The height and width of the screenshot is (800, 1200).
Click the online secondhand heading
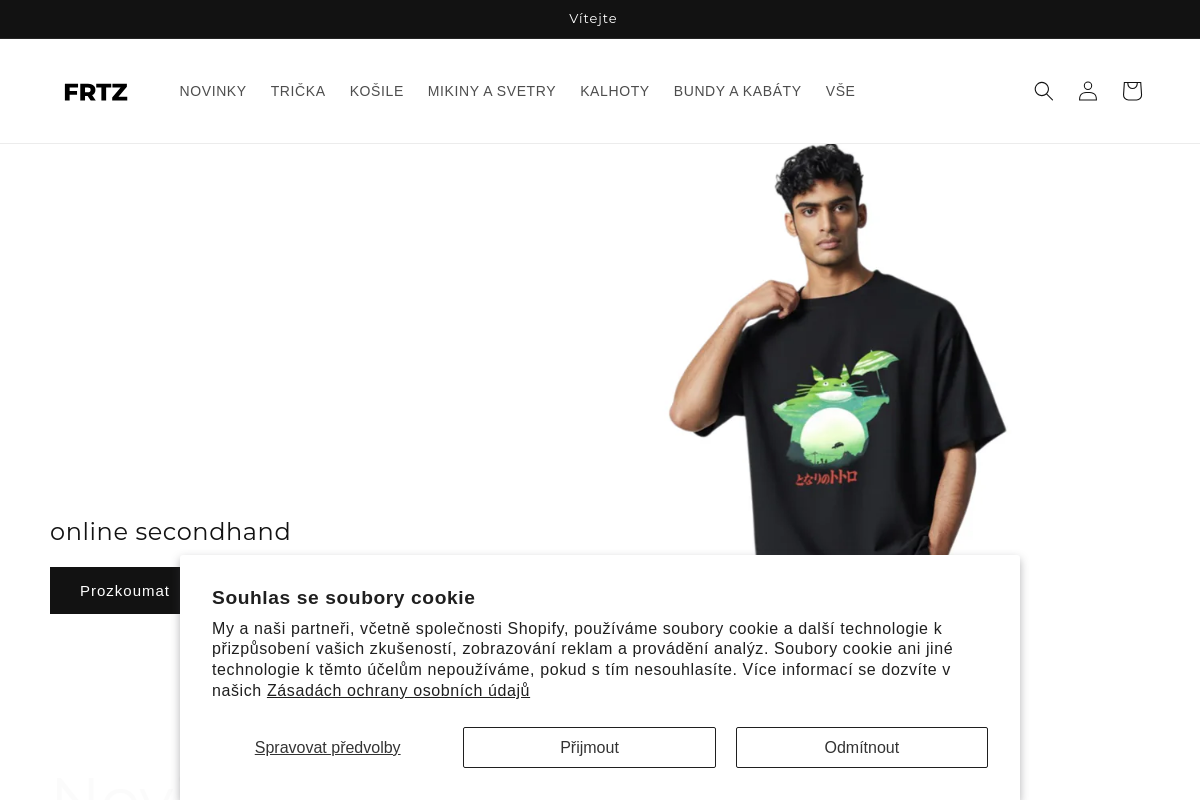[170, 531]
